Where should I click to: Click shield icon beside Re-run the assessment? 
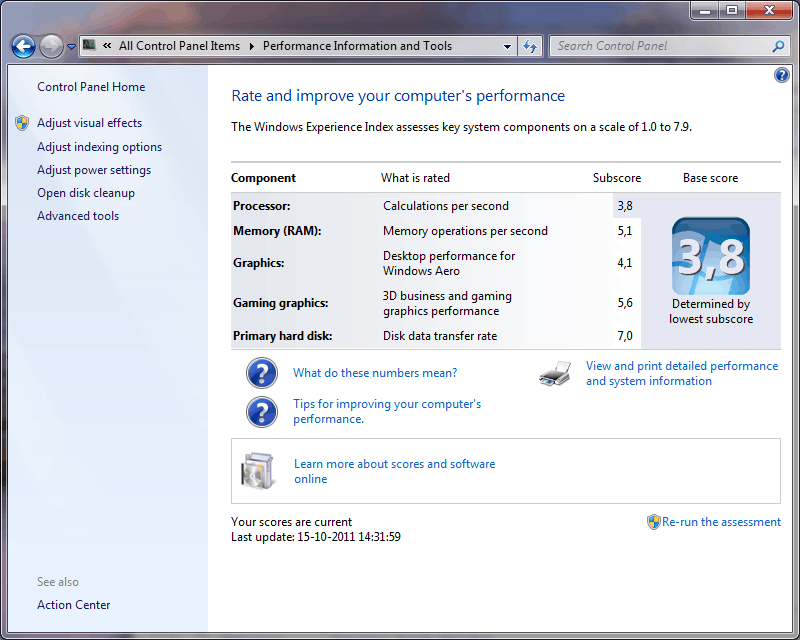pyautogui.click(x=653, y=522)
